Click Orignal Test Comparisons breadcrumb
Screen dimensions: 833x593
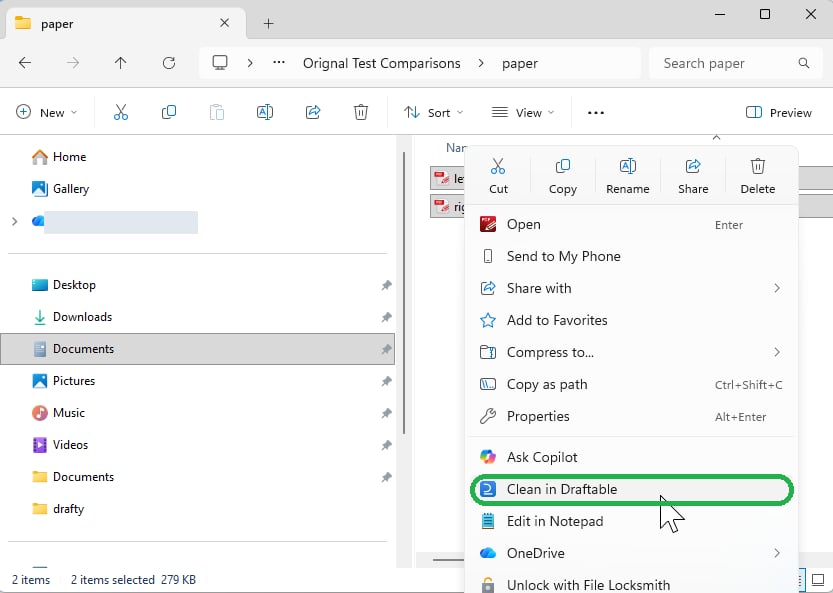coord(381,63)
